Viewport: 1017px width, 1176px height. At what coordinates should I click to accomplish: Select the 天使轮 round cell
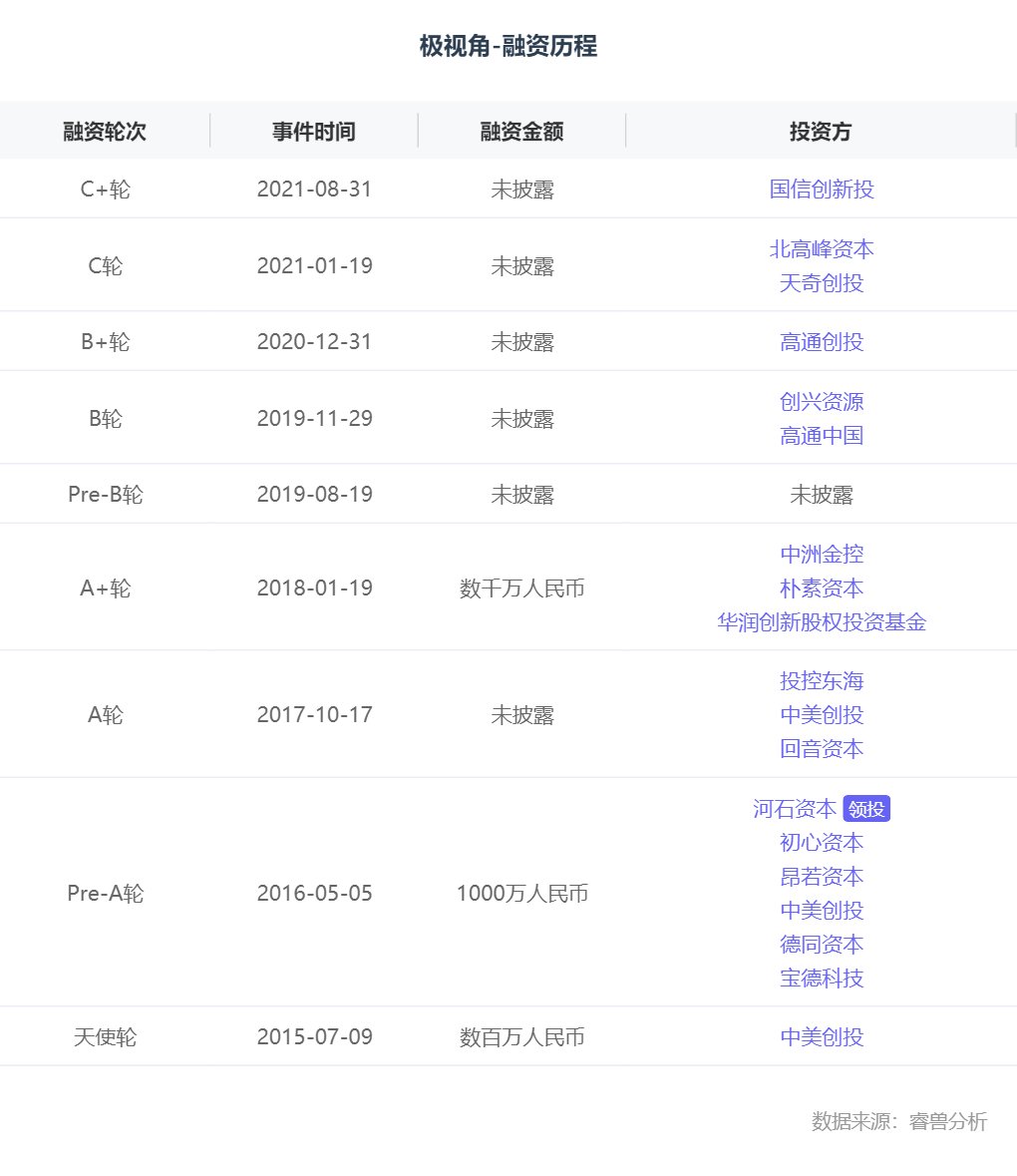tap(105, 1037)
